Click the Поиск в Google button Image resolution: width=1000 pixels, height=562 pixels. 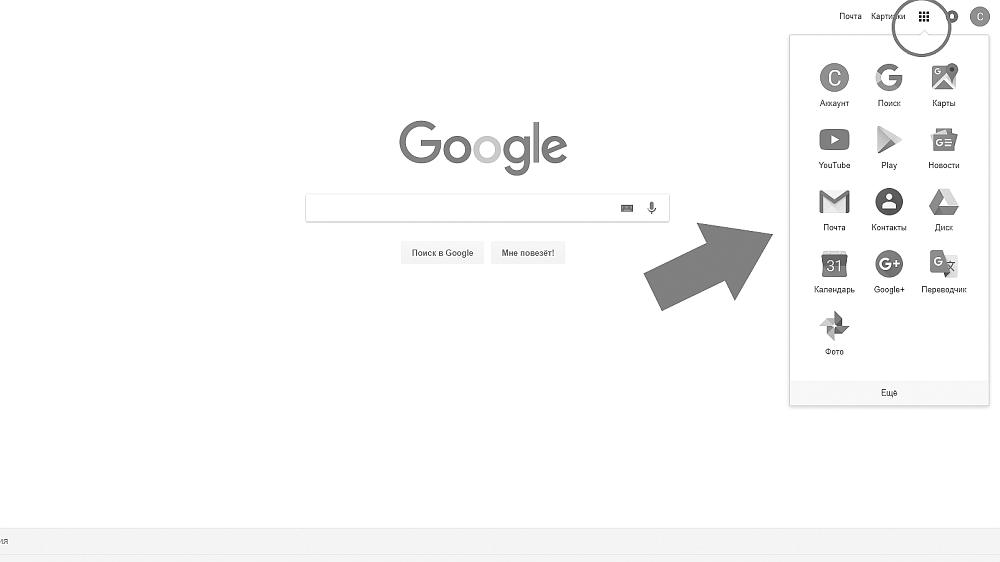[x=443, y=253]
